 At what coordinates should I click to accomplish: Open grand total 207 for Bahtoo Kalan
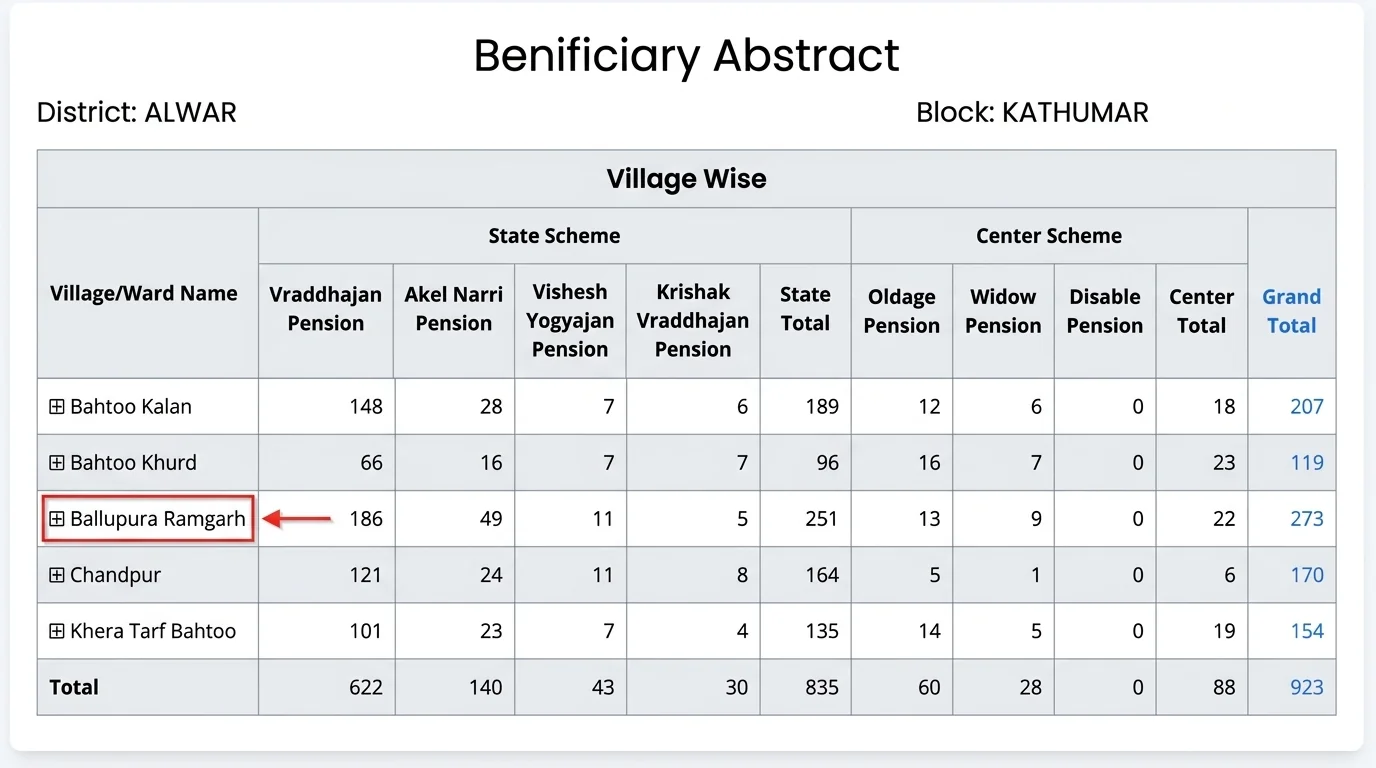(1306, 407)
